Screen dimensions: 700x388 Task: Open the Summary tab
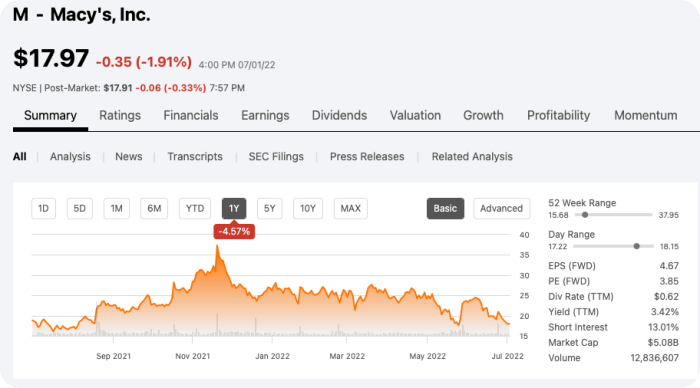pyautogui.click(x=50, y=116)
